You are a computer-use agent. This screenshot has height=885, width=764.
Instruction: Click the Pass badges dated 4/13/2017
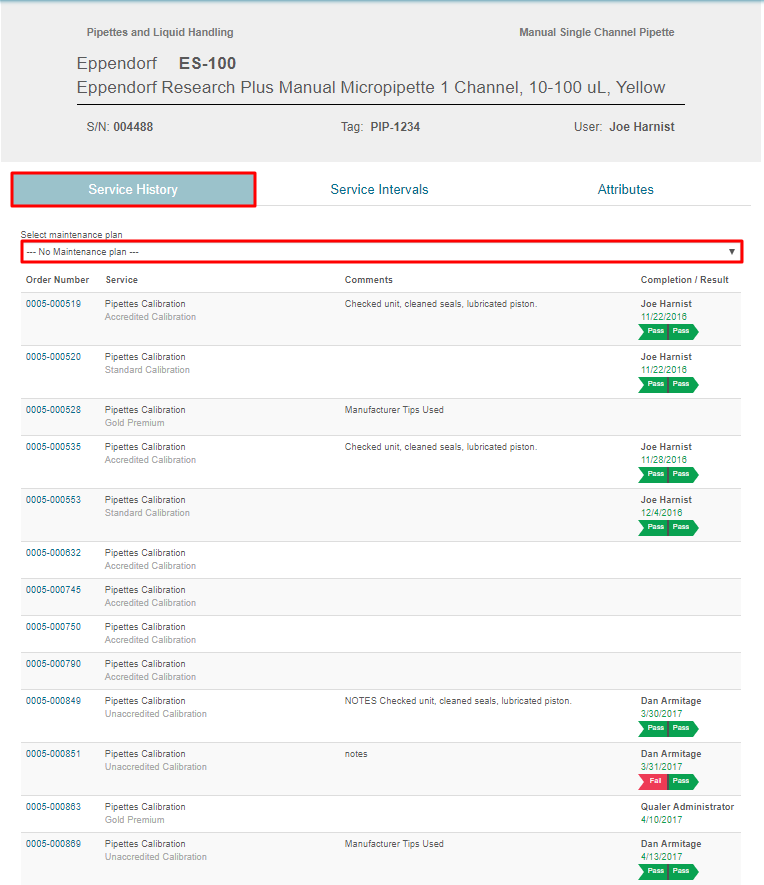click(x=668, y=871)
